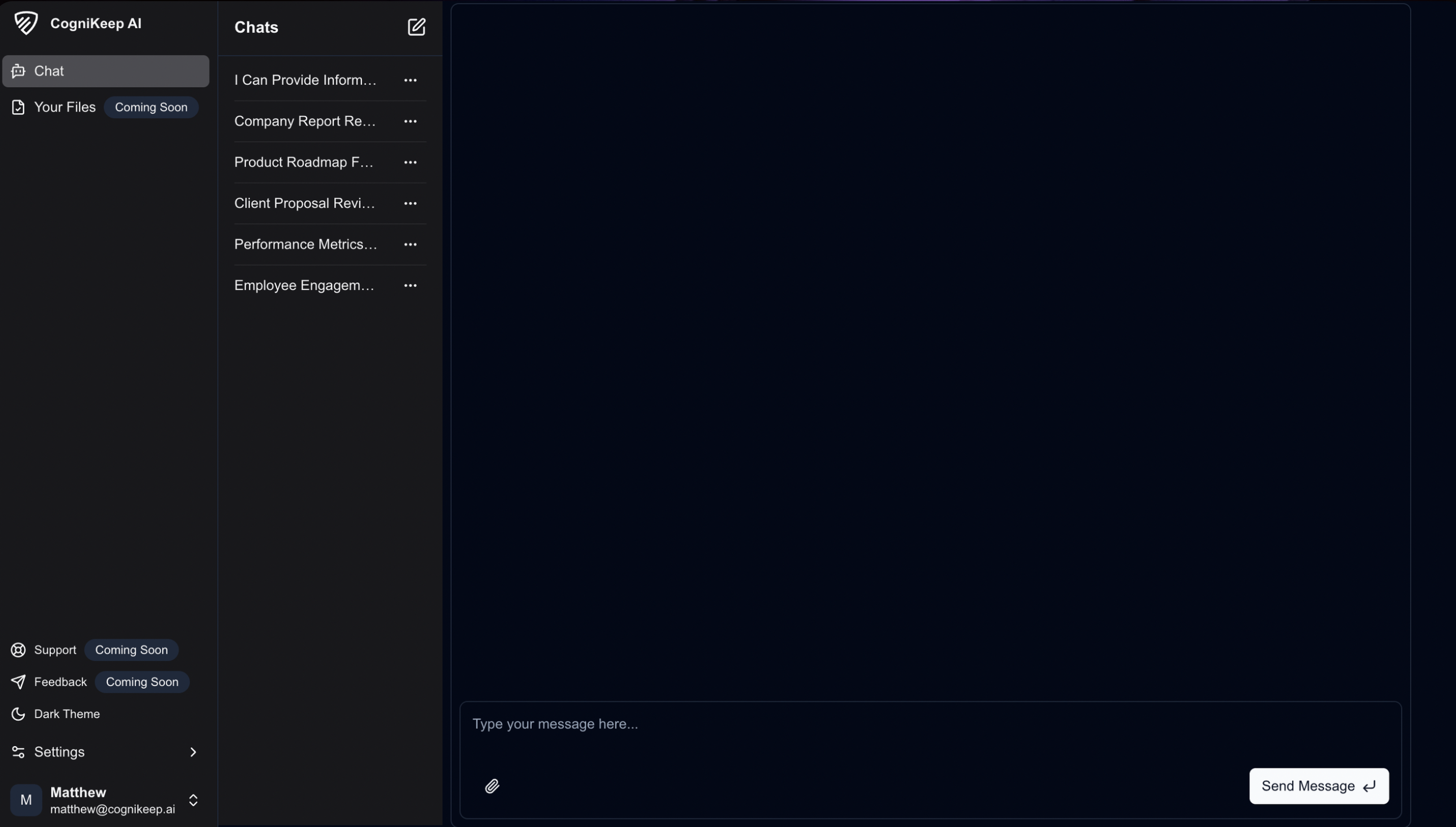Click the CogniKeep AI logo icon

point(26,23)
